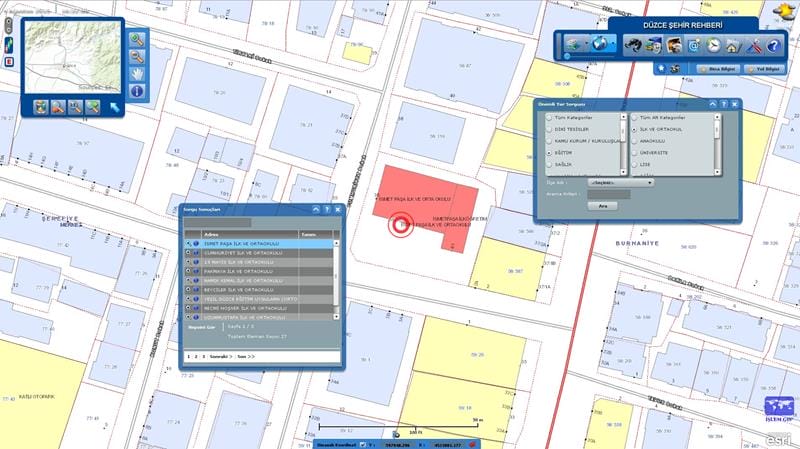Open the full extent globe tool below overview map

coord(41,107)
